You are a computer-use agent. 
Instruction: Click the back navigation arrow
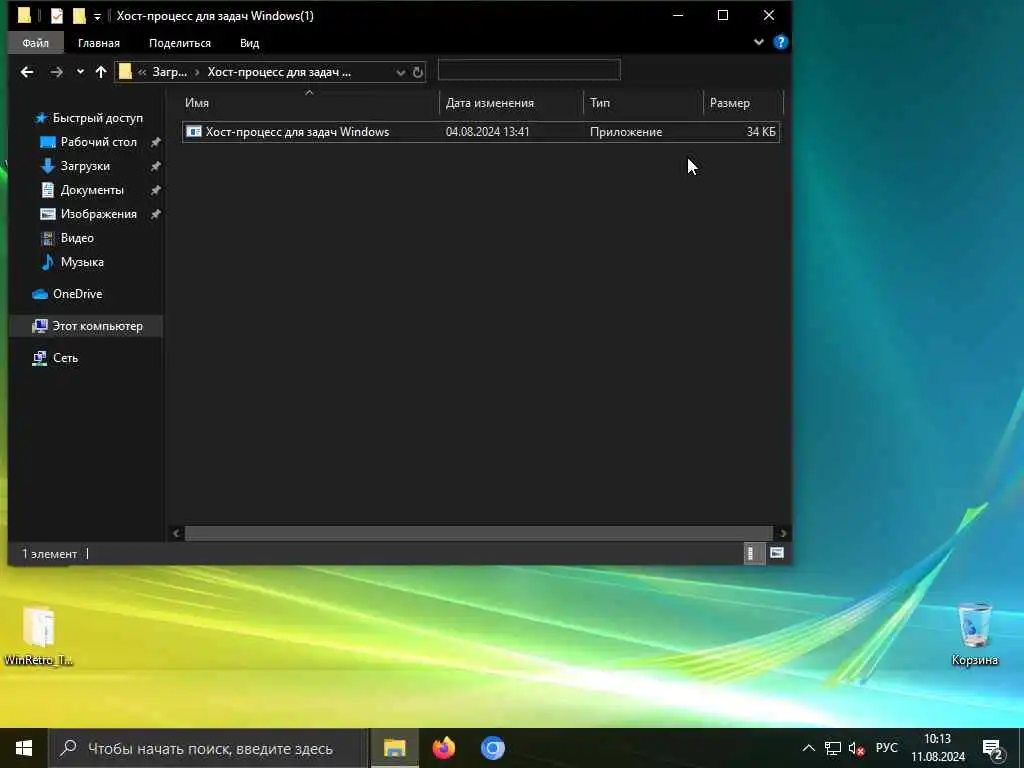[27, 72]
